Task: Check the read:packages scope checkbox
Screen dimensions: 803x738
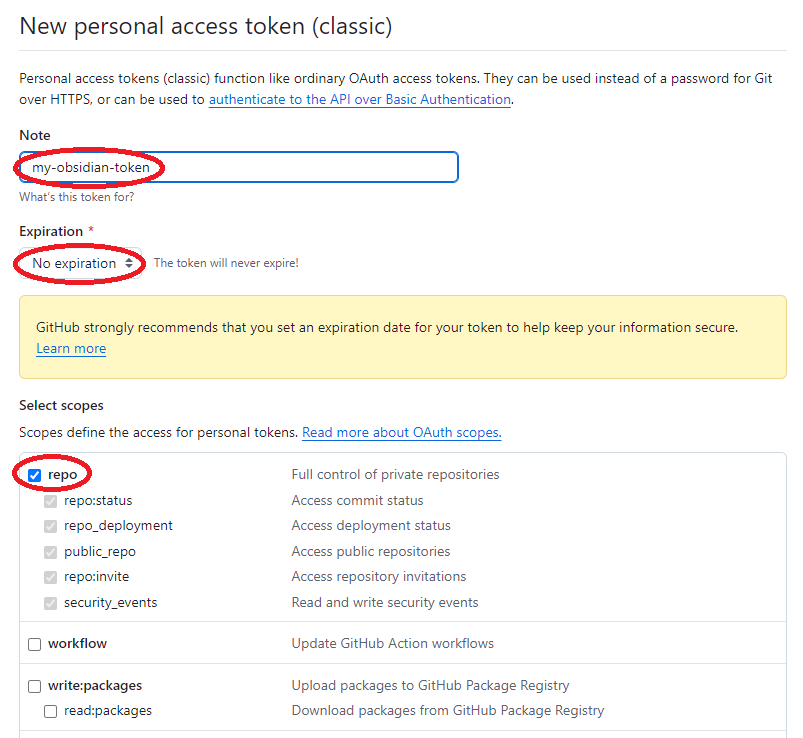Action: click(x=51, y=711)
